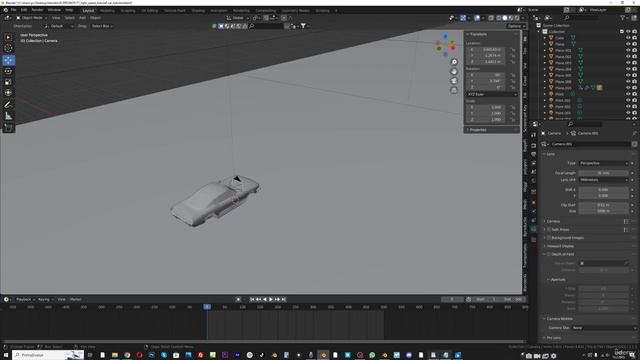Switch to the Layout workspace tab
The image size is (640, 360).
coord(88,10)
